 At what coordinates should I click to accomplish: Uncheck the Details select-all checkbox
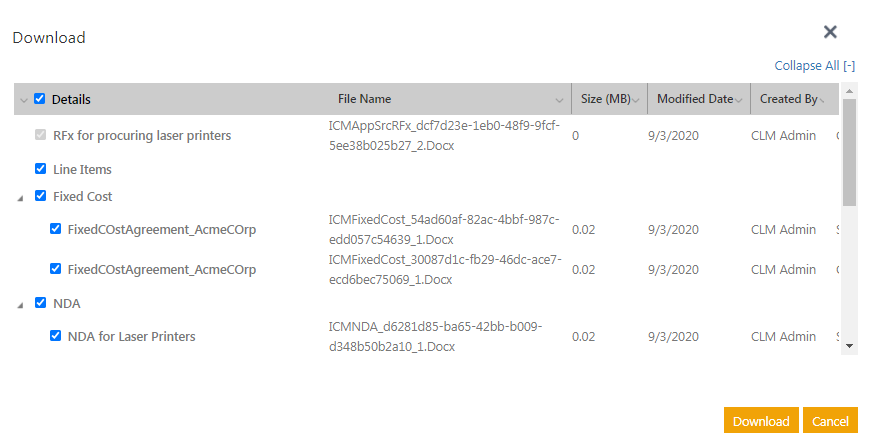click(x=40, y=99)
